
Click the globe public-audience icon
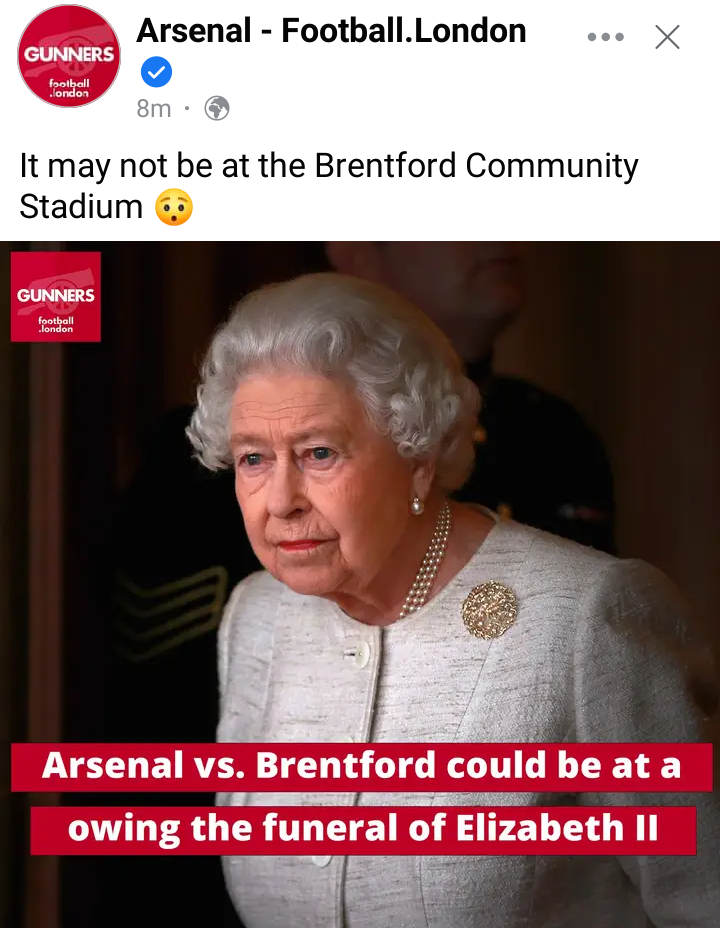pyautogui.click(x=217, y=108)
